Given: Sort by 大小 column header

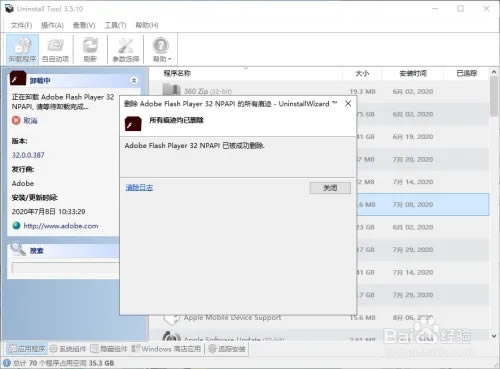Looking at the screenshot, I should [x=362, y=73].
